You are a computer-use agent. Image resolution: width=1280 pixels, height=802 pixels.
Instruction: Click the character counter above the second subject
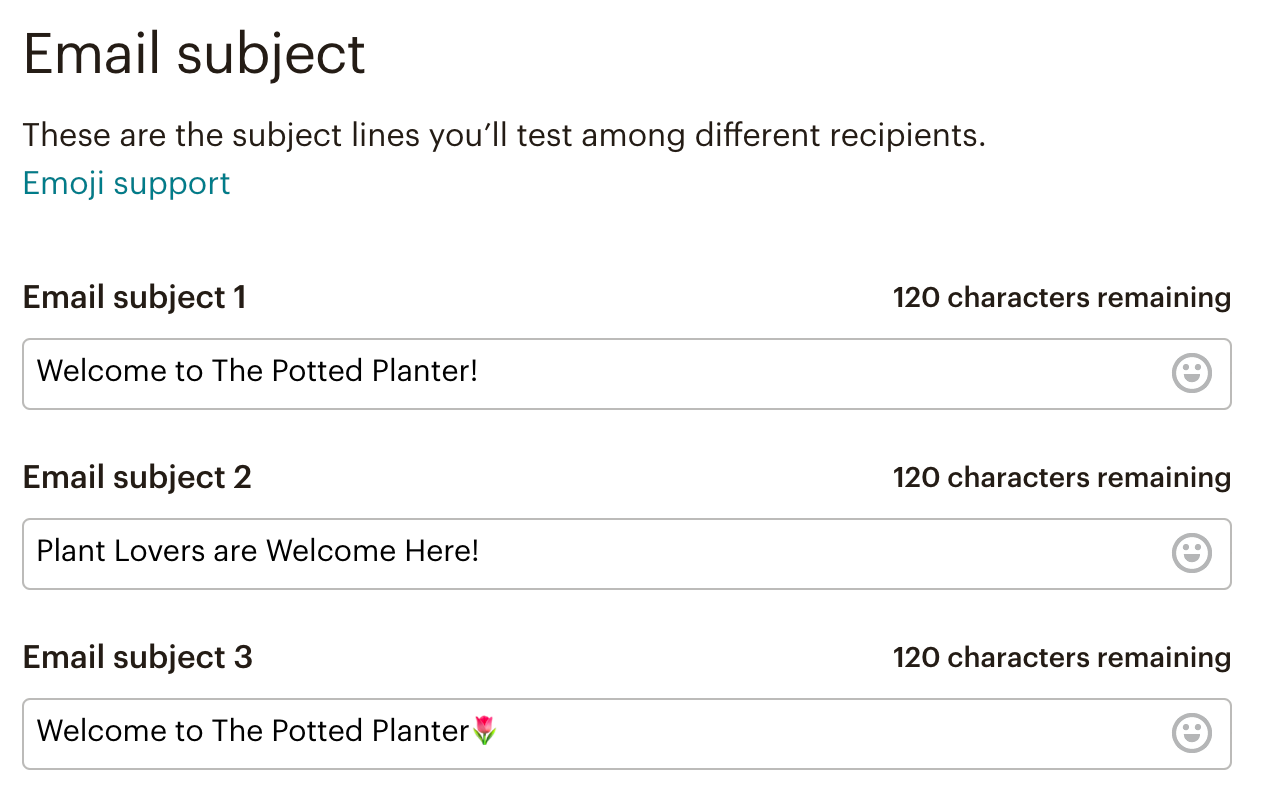coord(1062,477)
